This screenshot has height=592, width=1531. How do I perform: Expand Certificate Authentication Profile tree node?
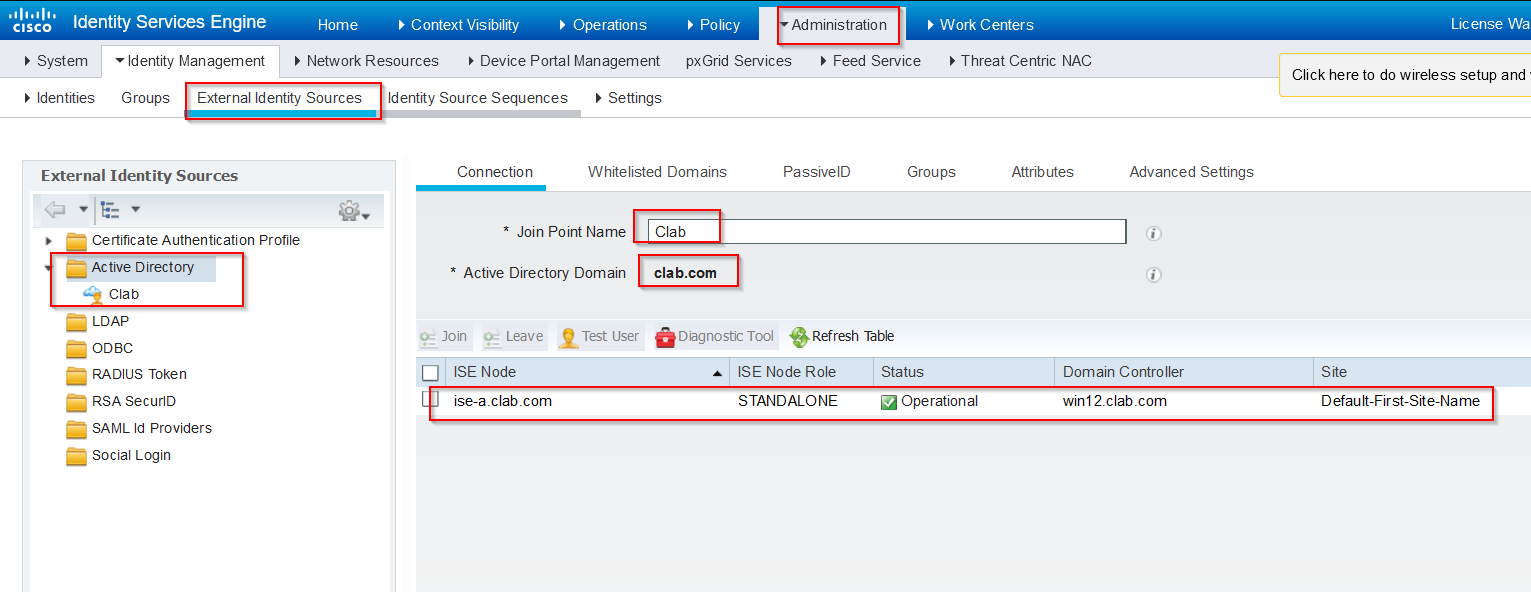(x=48, y=241)
